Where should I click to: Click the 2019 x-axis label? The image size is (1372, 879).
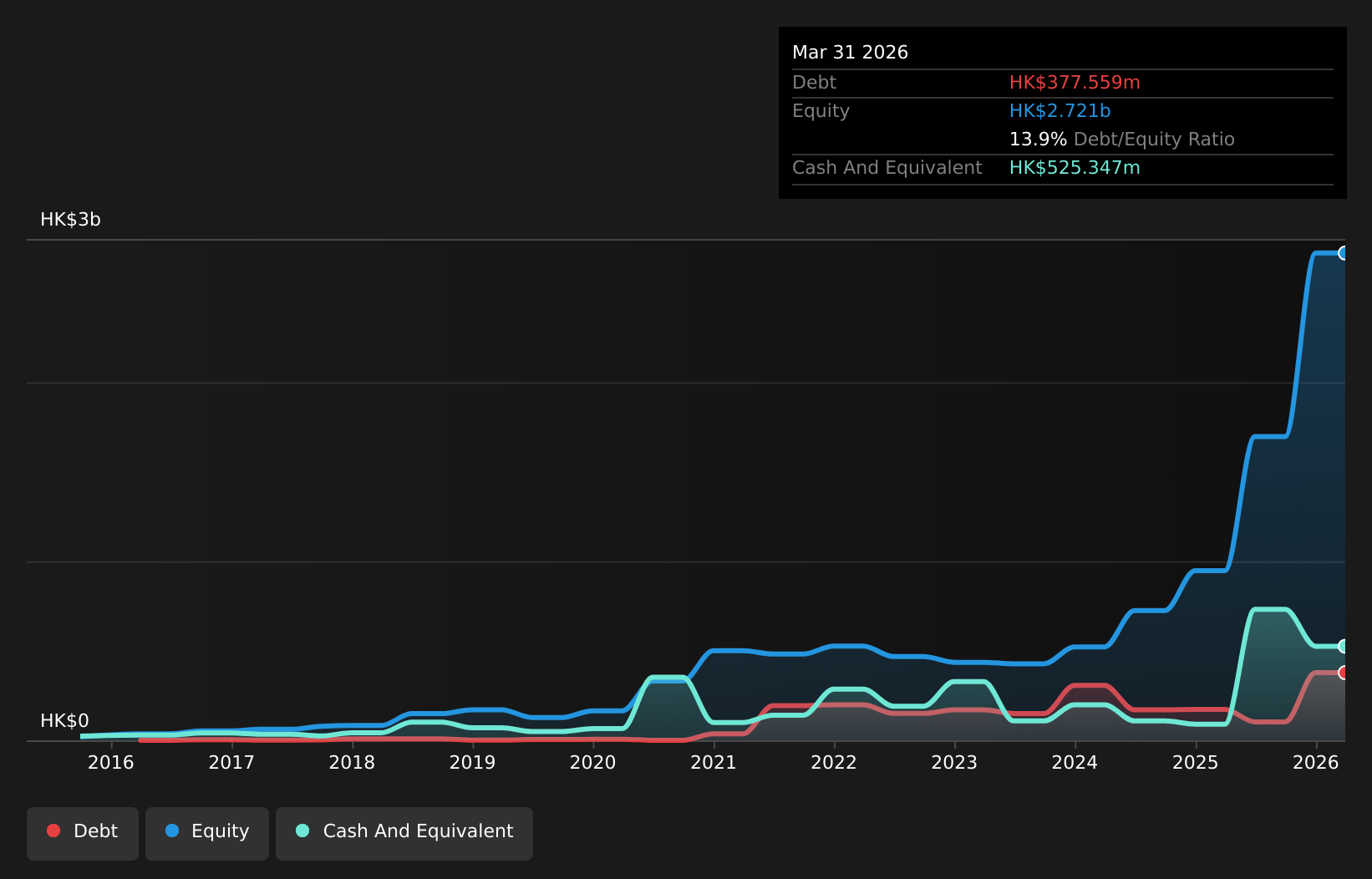[x=473, y=762]
